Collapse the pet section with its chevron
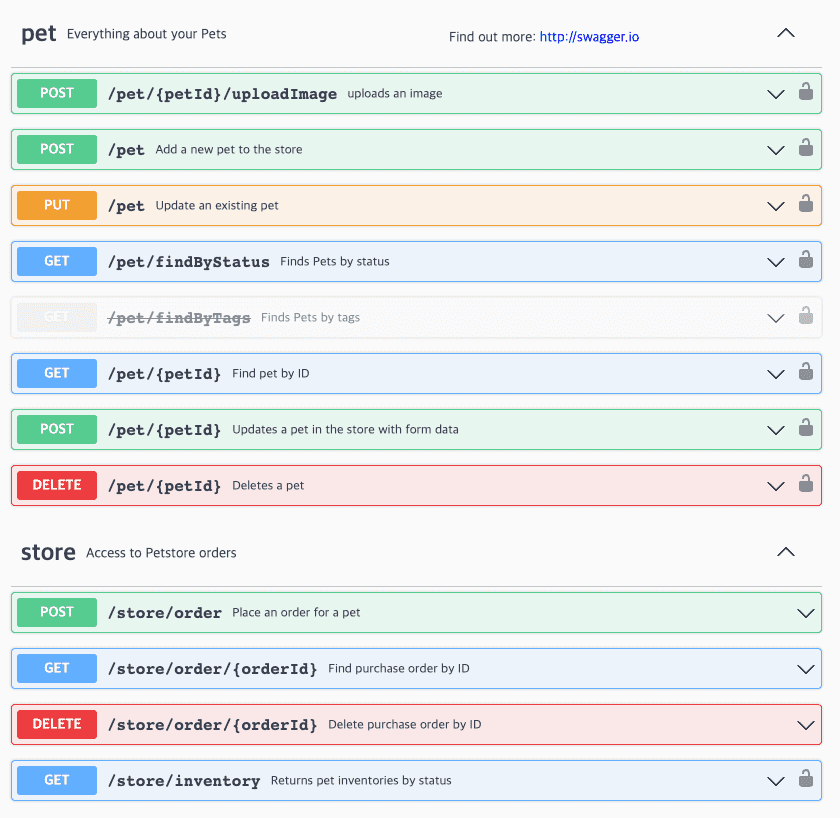840x818 pixels. (786, 33)
